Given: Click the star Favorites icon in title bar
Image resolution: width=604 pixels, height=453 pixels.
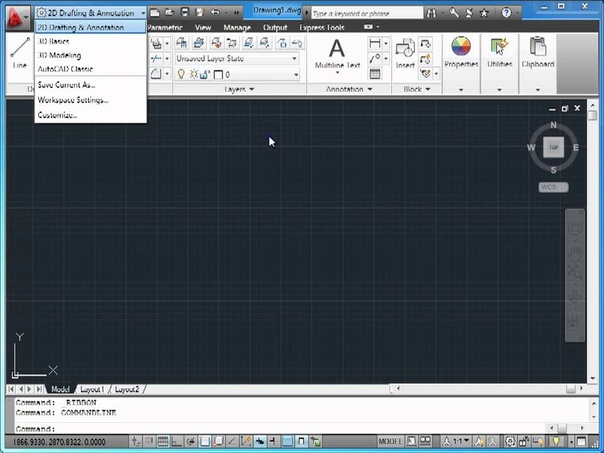Looking at the screenshot, I should point(484,13).
